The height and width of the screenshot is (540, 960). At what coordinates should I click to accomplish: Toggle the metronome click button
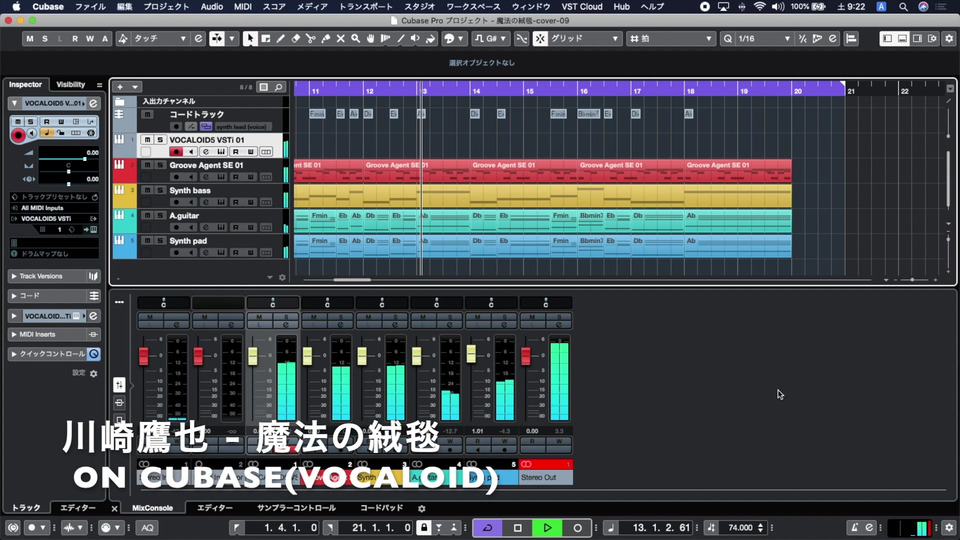pyautogui.click(x=855, y=527)
